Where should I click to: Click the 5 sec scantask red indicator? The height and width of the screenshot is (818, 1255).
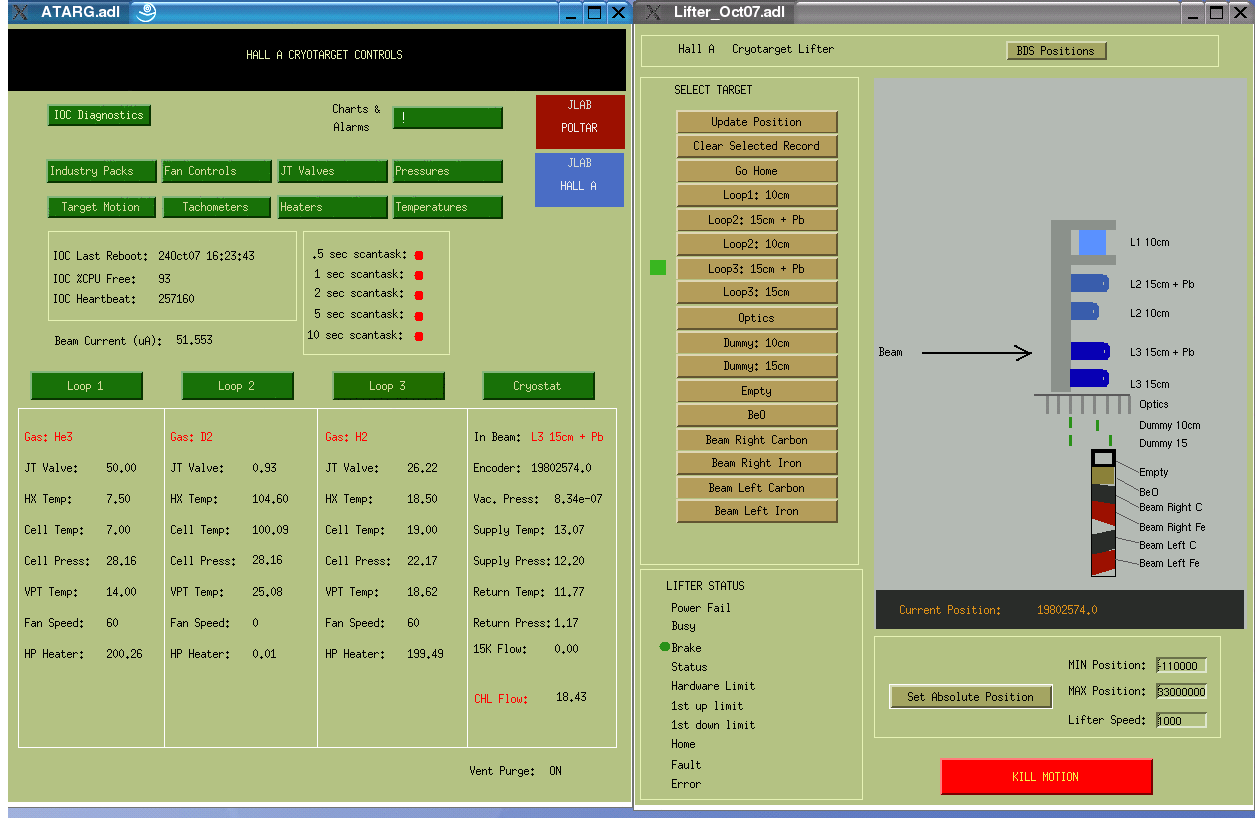coord(419,316)
